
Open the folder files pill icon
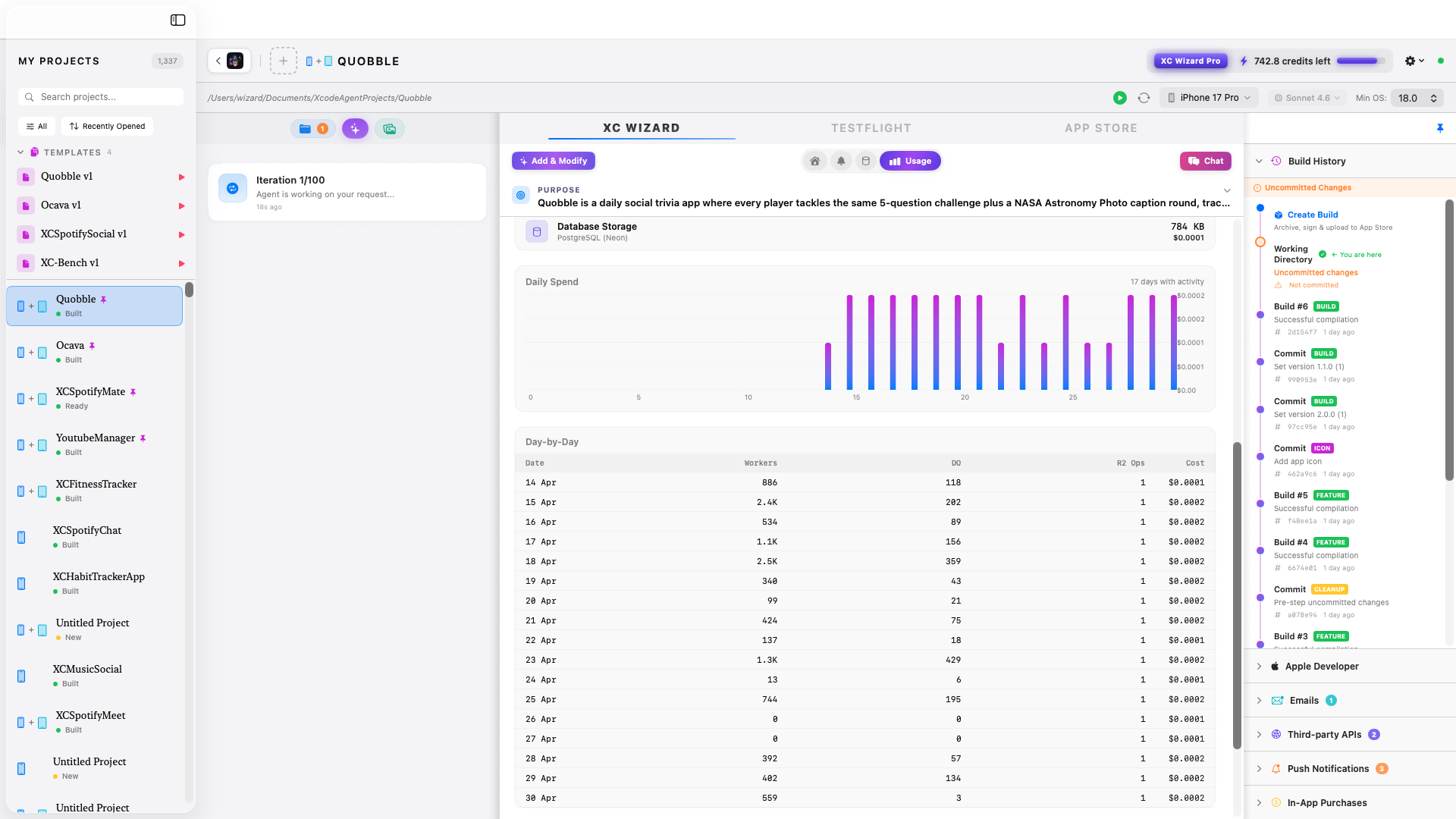click(313, 129)
